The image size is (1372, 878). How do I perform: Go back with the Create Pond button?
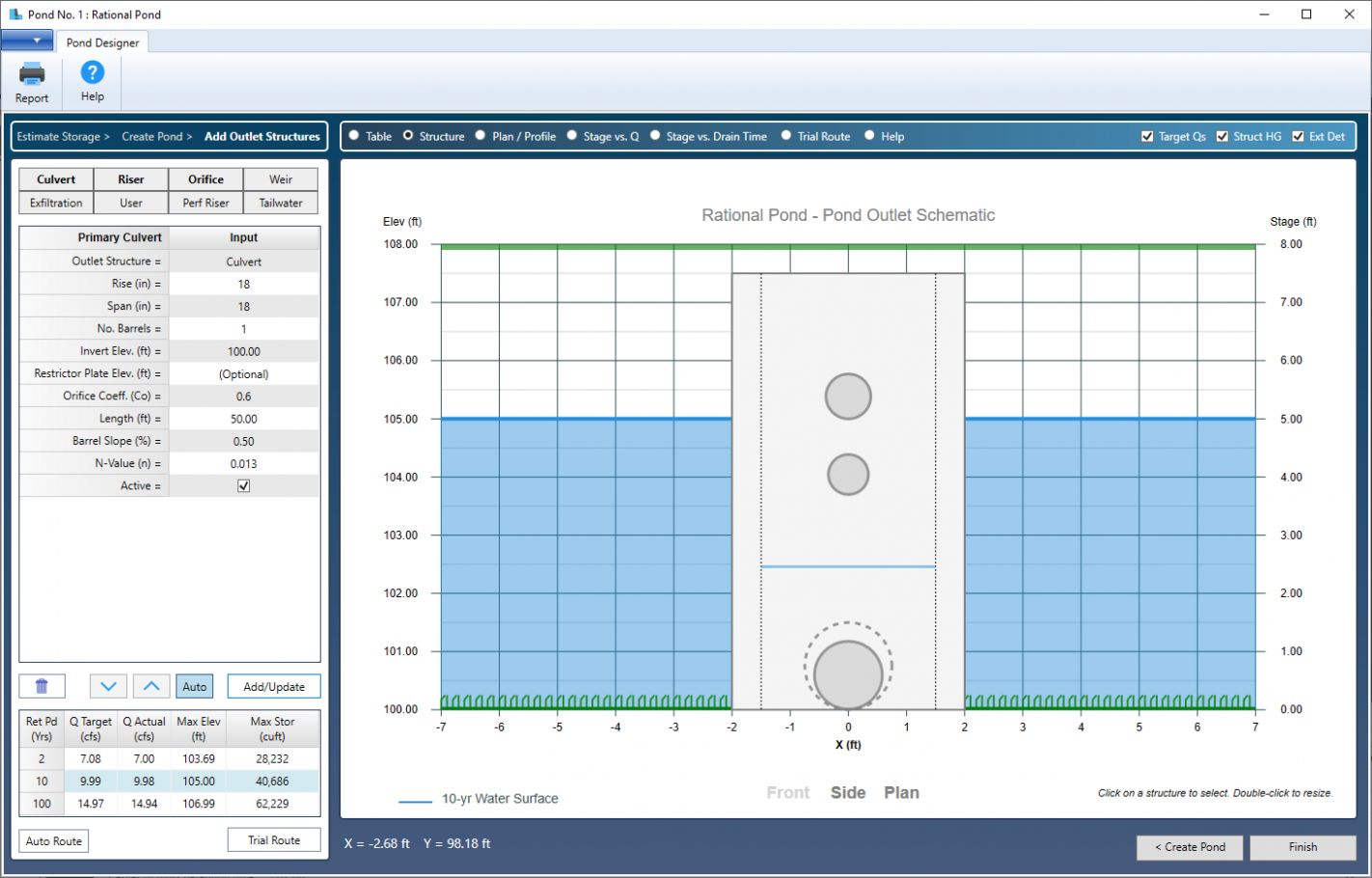click(1190, 847)
